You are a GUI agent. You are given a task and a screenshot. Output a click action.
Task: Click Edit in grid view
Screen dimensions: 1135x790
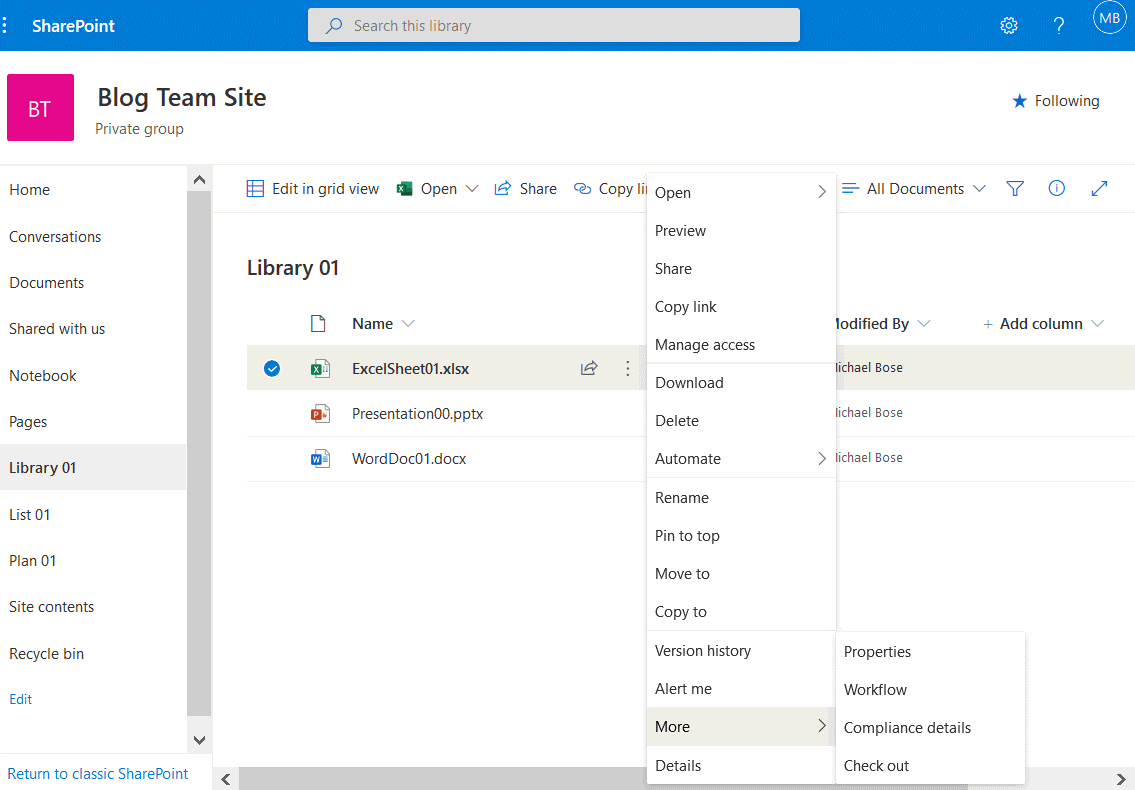point(313,188)
